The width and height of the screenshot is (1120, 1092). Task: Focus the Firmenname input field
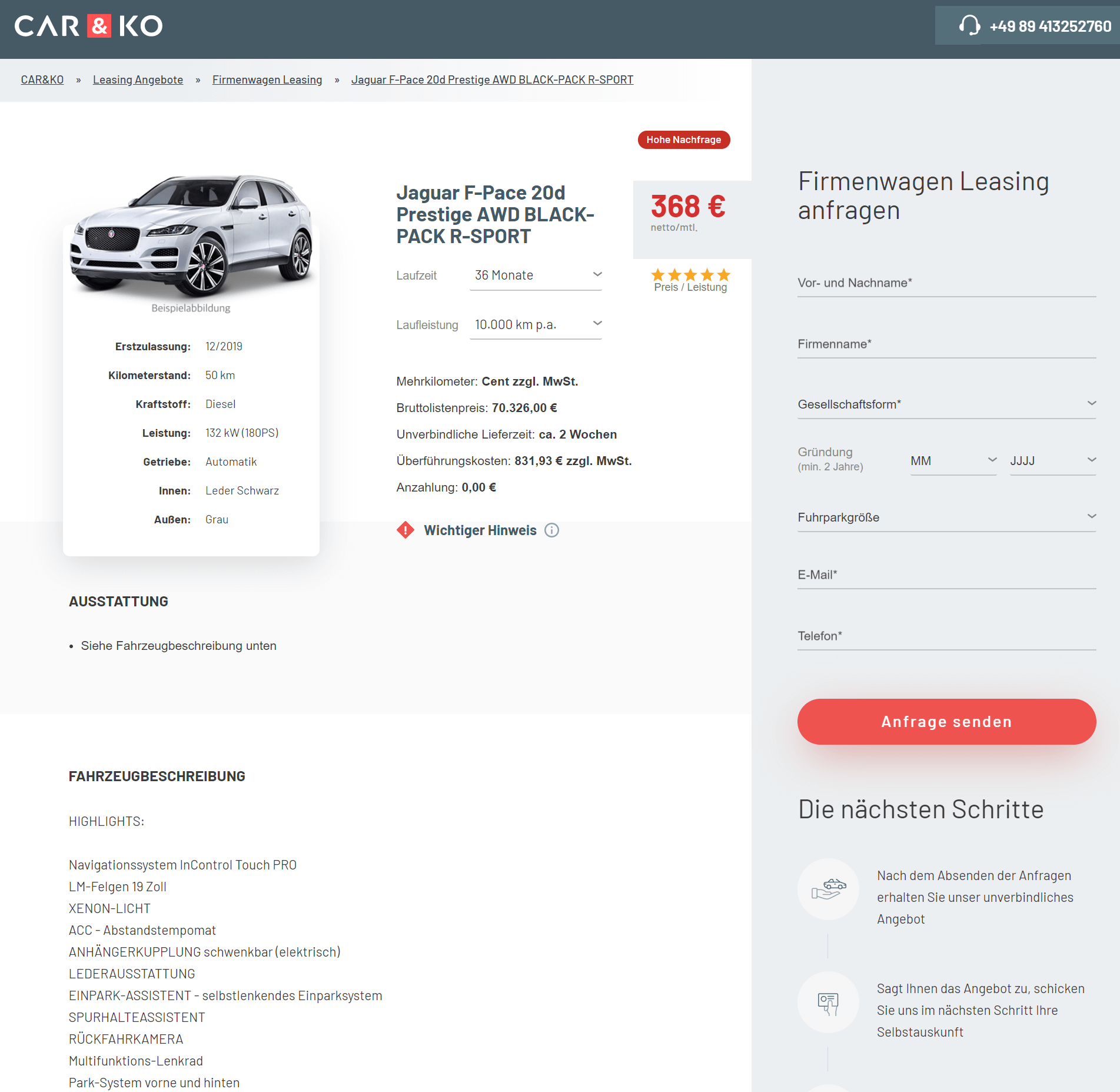[x=946, y=344]
